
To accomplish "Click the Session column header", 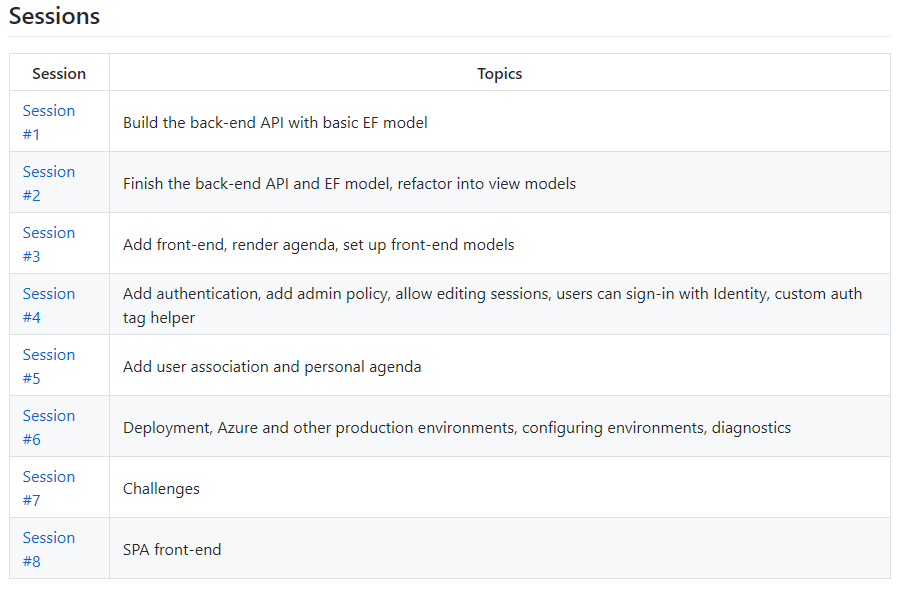I will click(x=59, y=73).
